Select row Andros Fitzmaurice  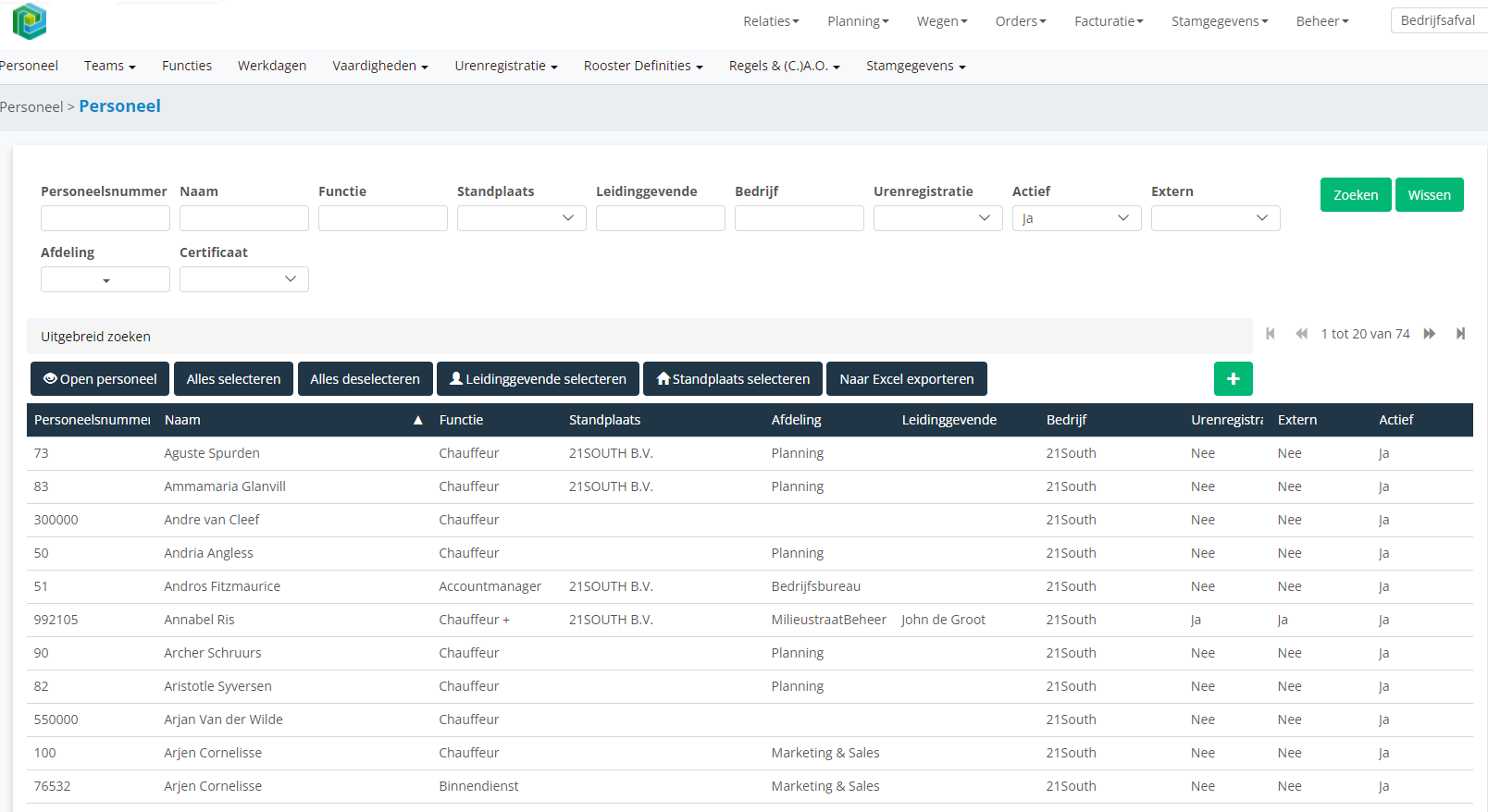coord(750,586)
